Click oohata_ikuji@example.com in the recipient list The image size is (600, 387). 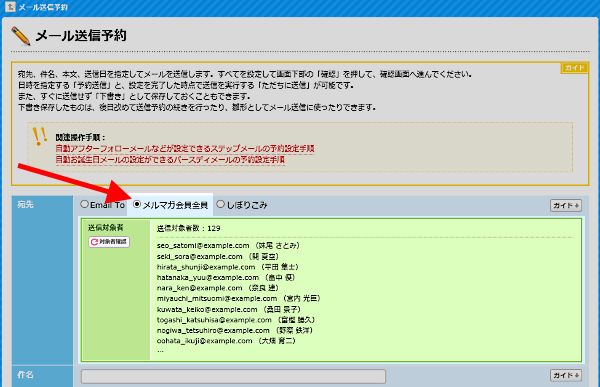204,341
